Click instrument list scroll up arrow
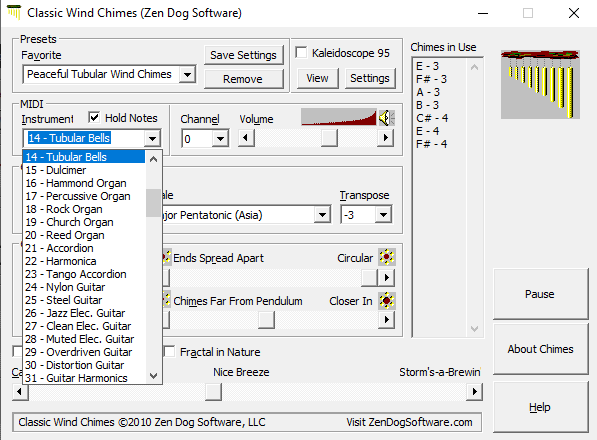 (153, 159)
